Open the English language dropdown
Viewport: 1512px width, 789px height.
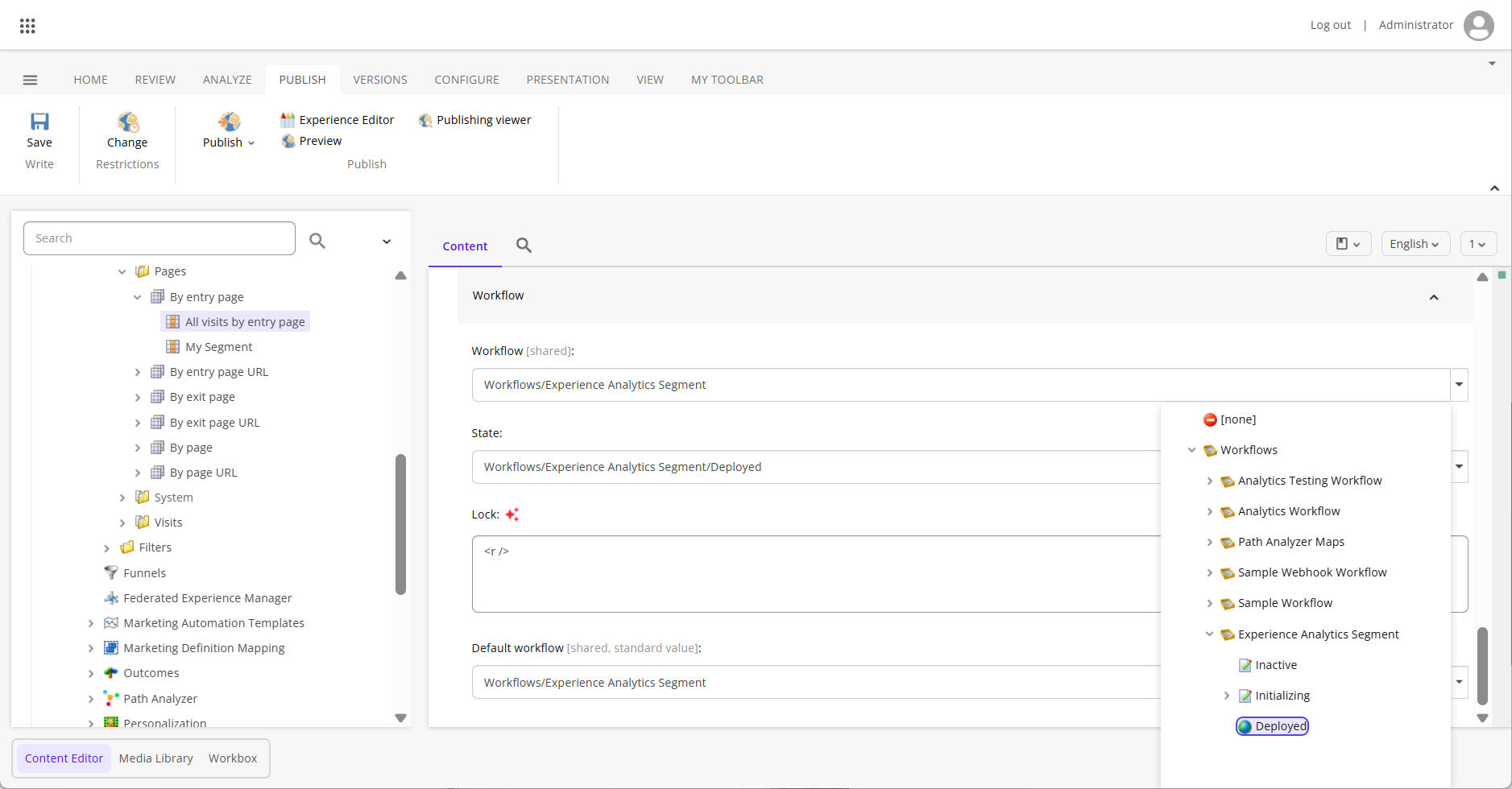pos(1415,244)
